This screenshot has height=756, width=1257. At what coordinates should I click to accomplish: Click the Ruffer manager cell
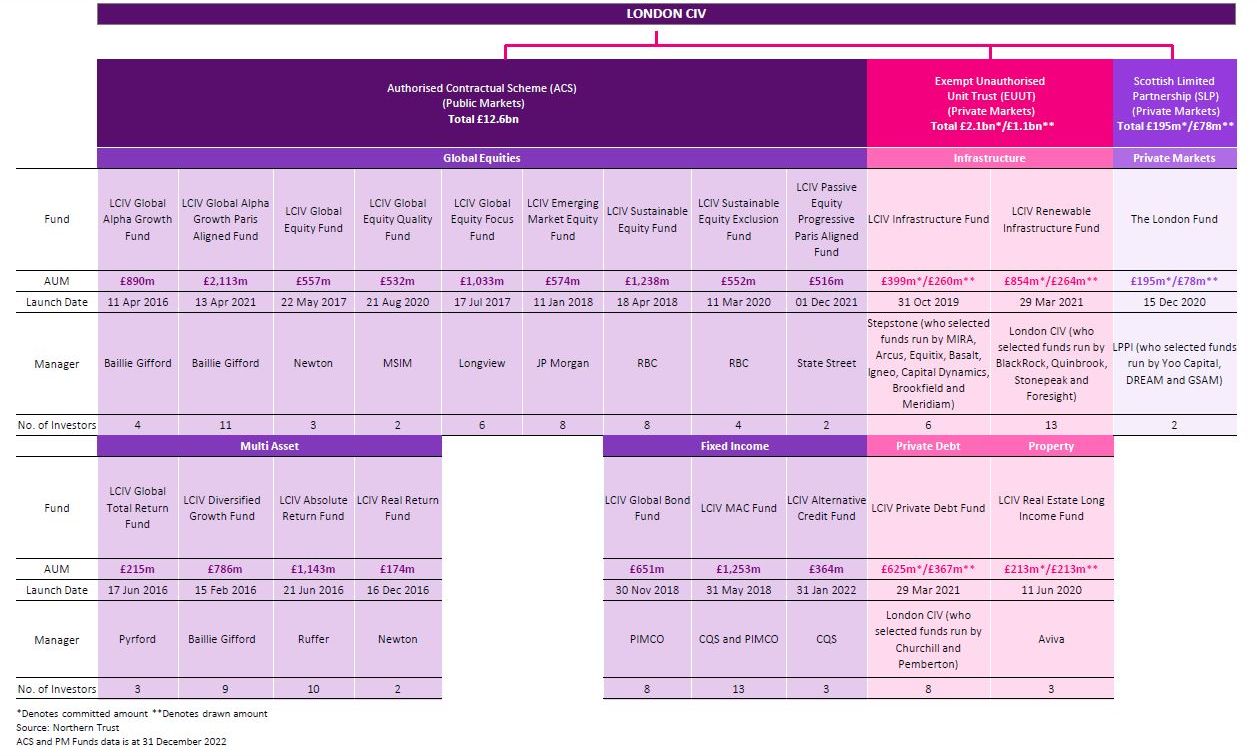pyautogui.click(x=313, y=639)
